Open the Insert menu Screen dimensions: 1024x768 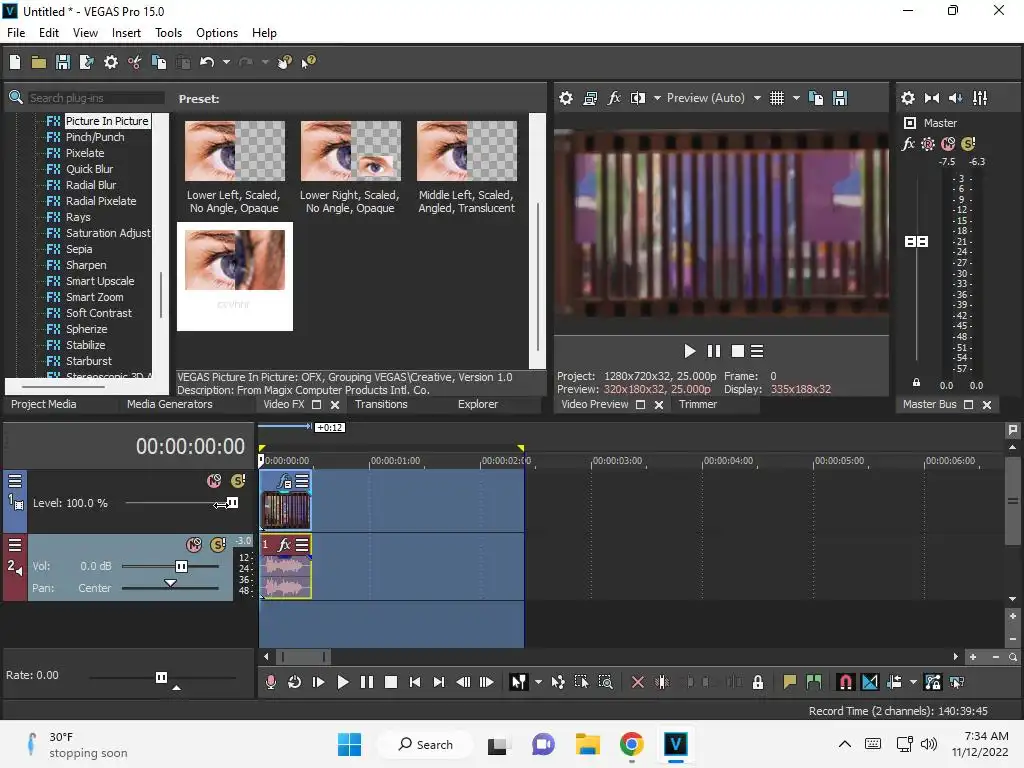coord(126,33)
